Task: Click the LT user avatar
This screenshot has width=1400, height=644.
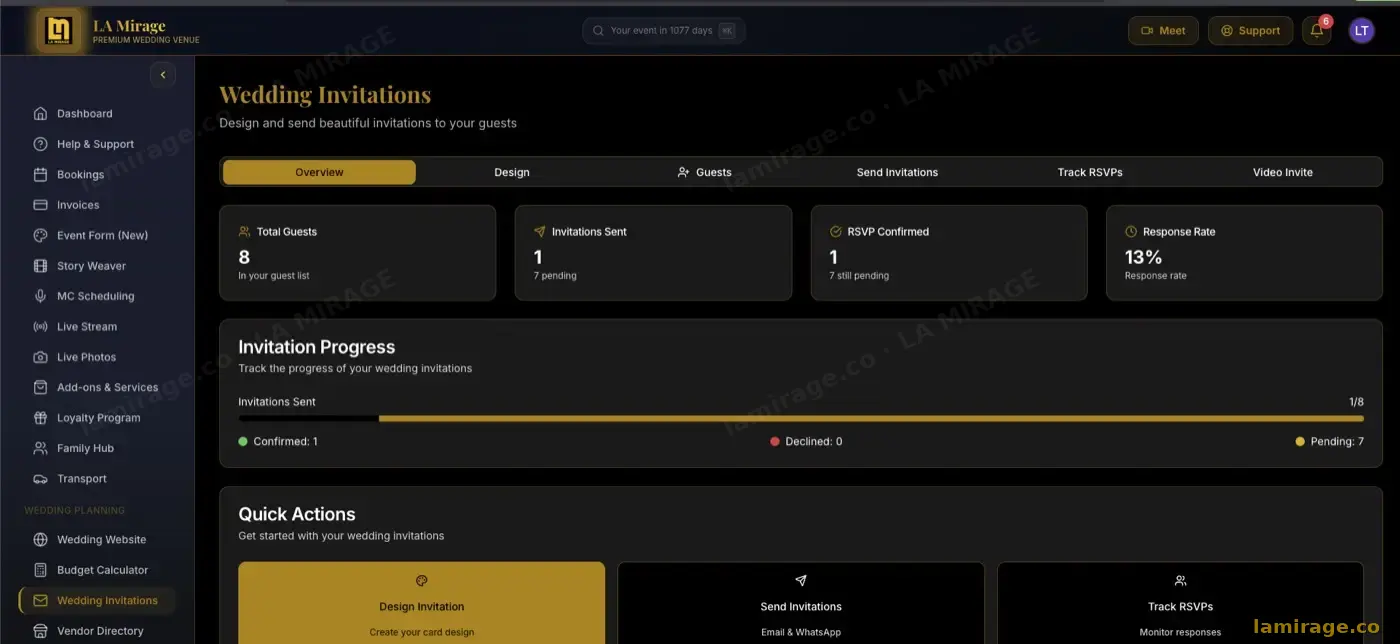Action: 1361,30
